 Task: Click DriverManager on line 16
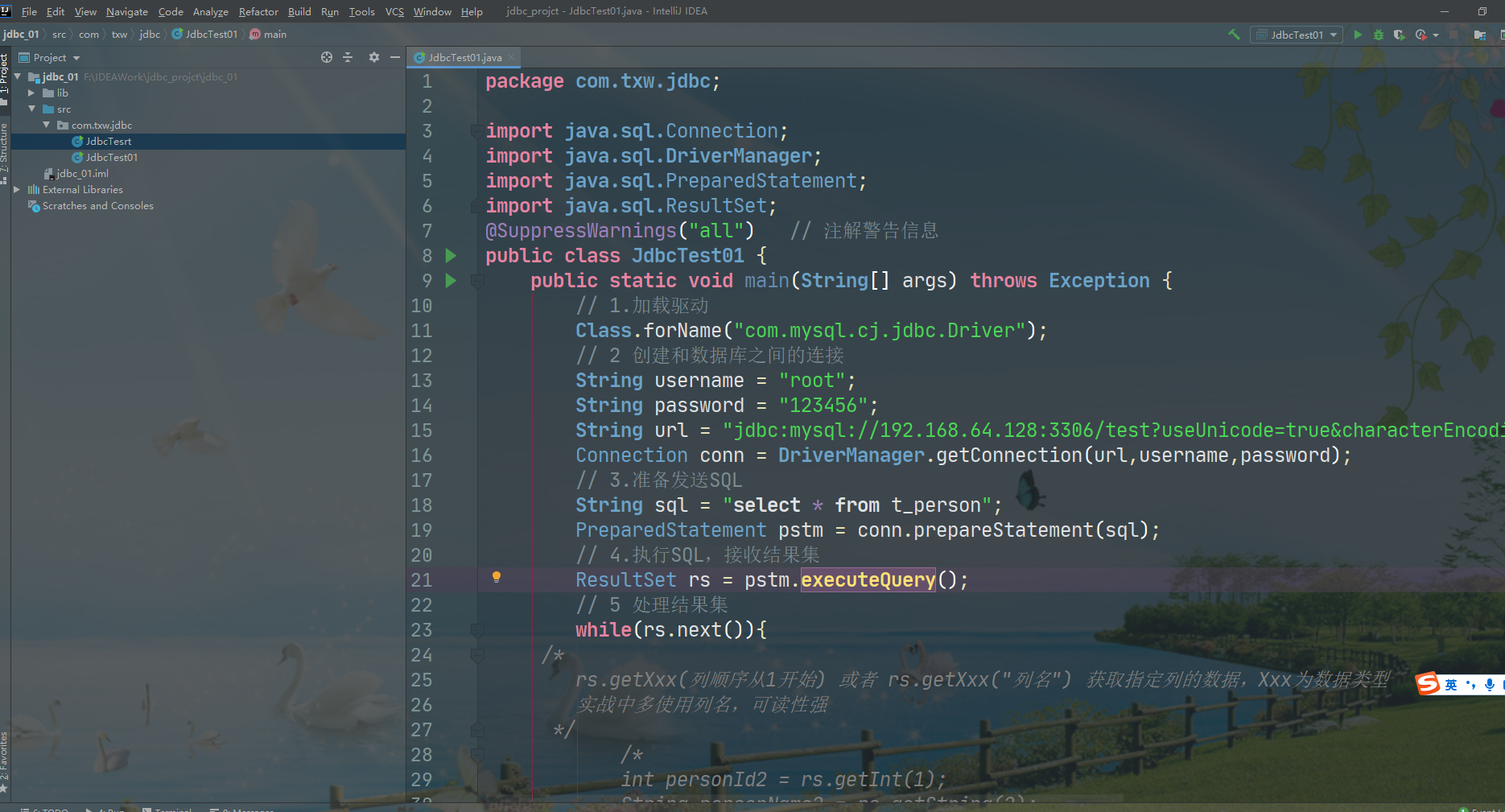(851, 455)
